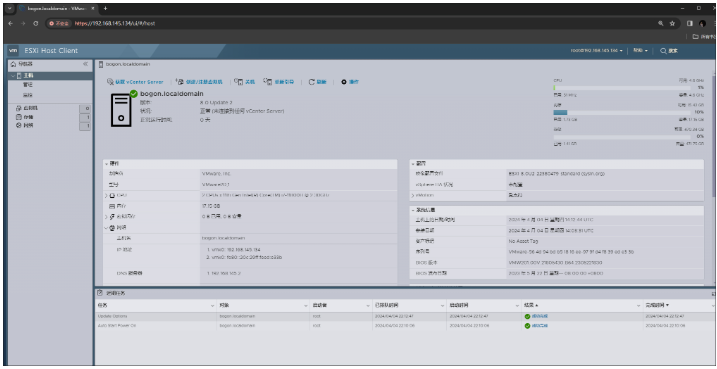This screenshot has height=369, width=717.
Task: Click the vm logo in the ESXi header
Action: click(x=13, y=51)
